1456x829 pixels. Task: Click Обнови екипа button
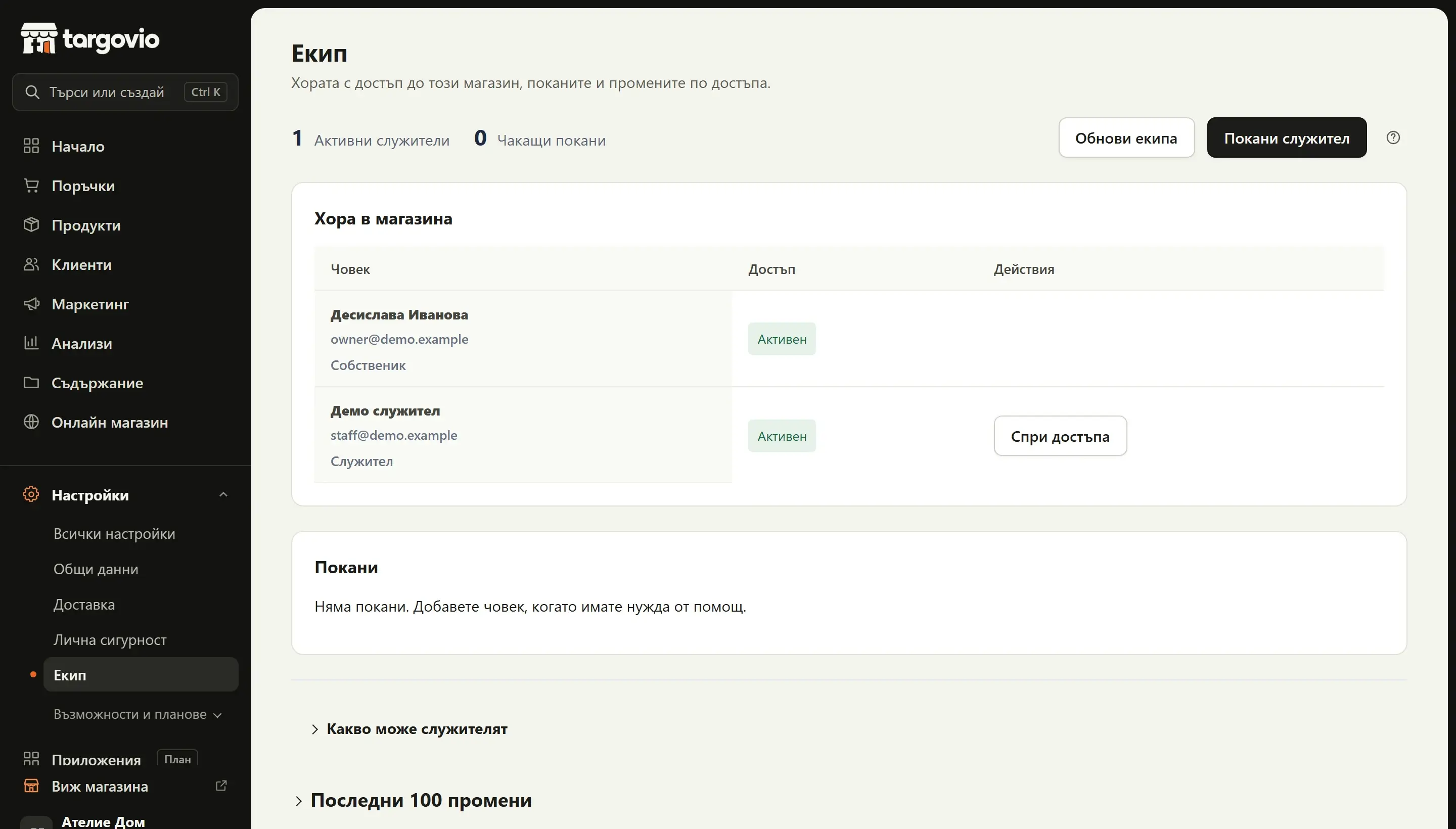click(1126, 138)
